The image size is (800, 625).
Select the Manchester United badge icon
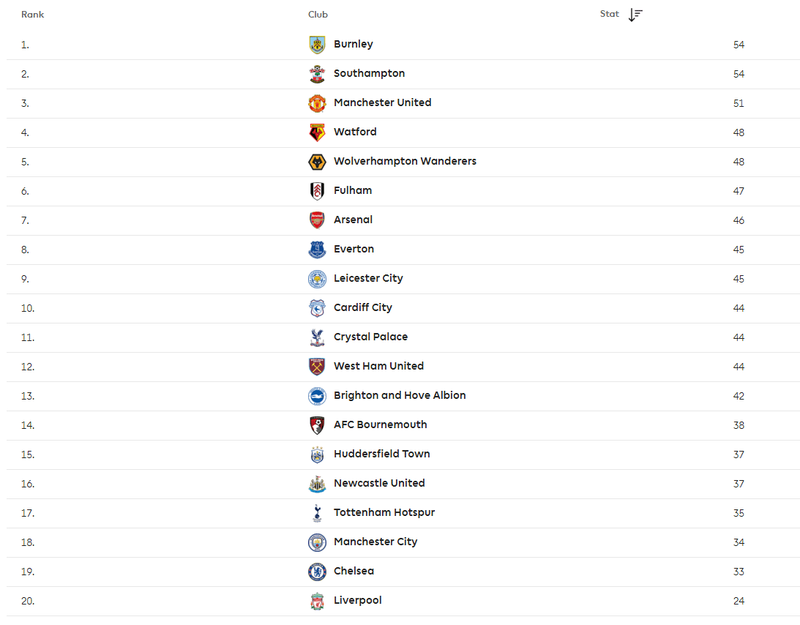click(317, 103)
